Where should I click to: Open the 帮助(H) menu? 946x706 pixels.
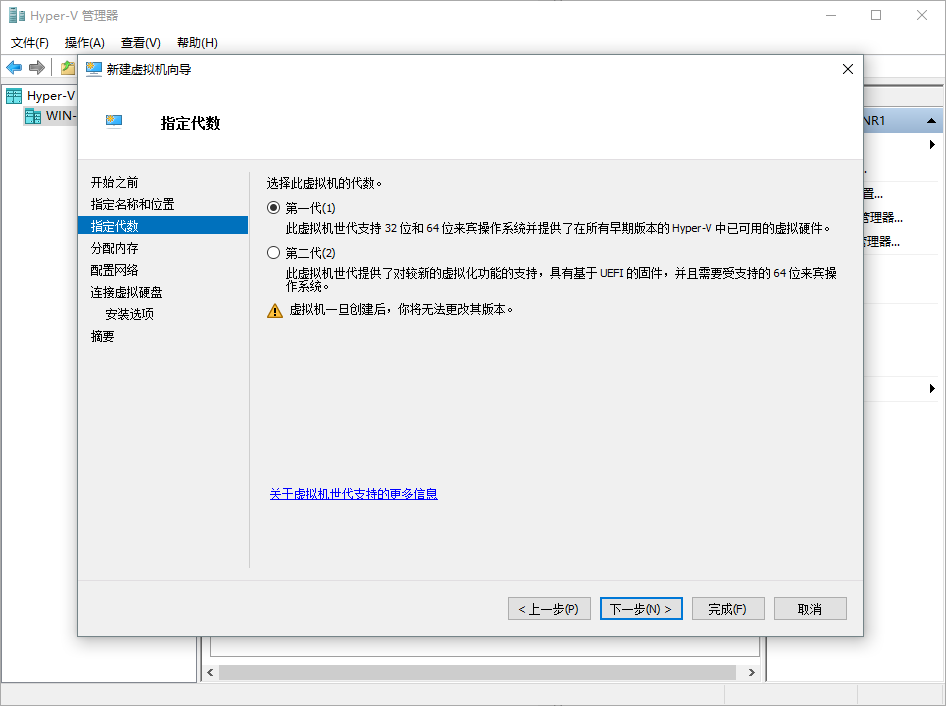pos(197,43)
